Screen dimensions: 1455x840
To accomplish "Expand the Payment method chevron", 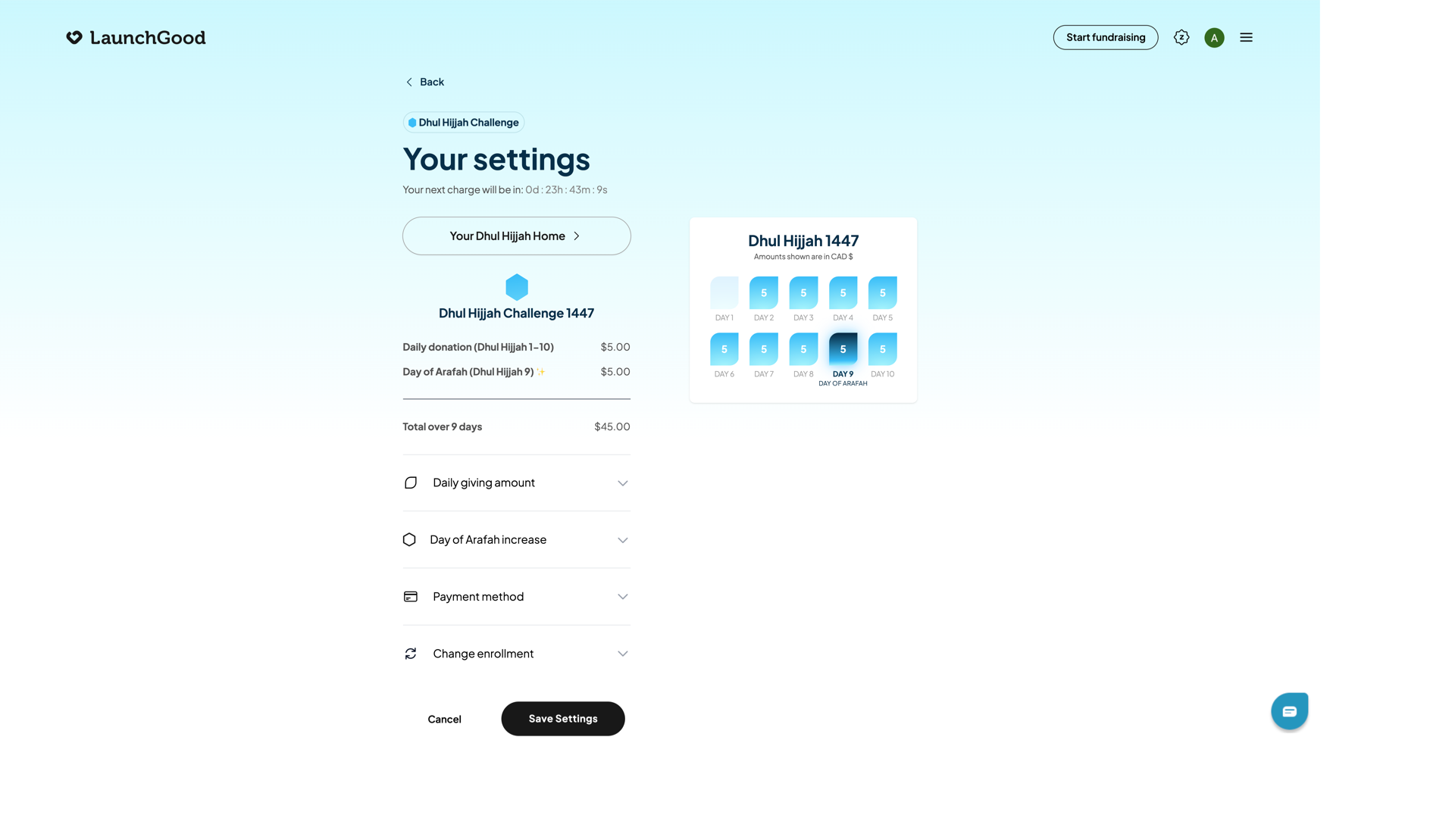I will [622, 597].
